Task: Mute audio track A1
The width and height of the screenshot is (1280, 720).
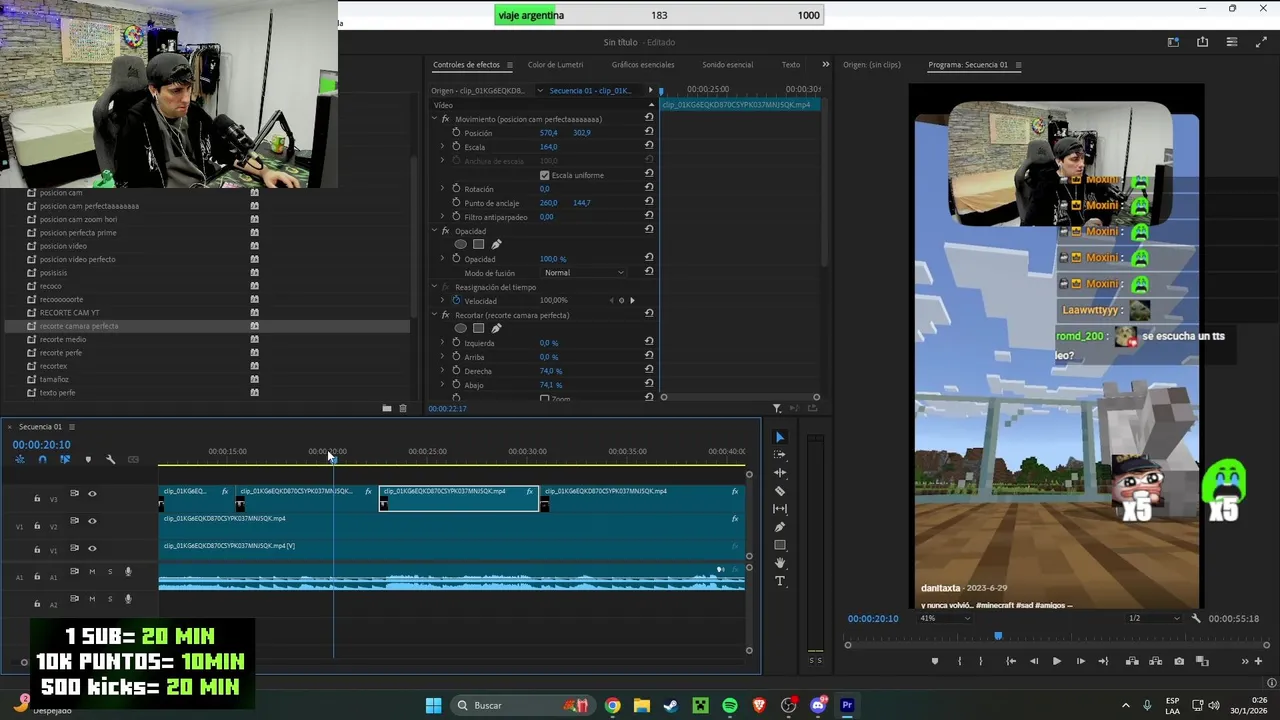Action: coord(92,572)
